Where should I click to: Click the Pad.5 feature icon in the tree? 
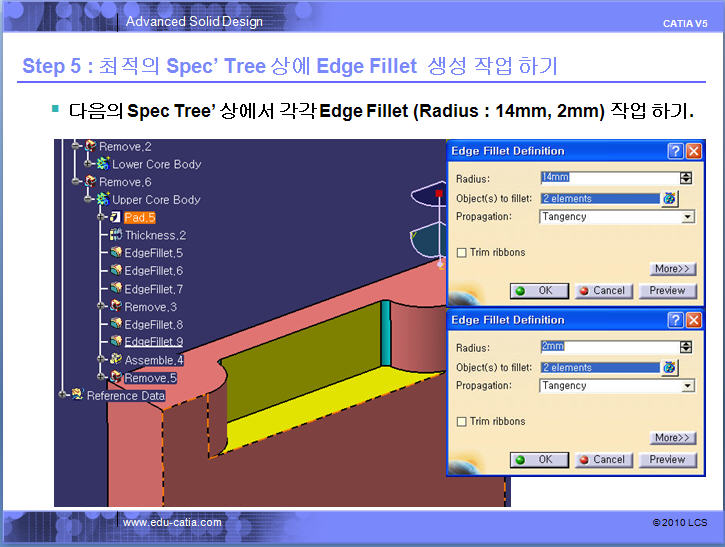116,217
